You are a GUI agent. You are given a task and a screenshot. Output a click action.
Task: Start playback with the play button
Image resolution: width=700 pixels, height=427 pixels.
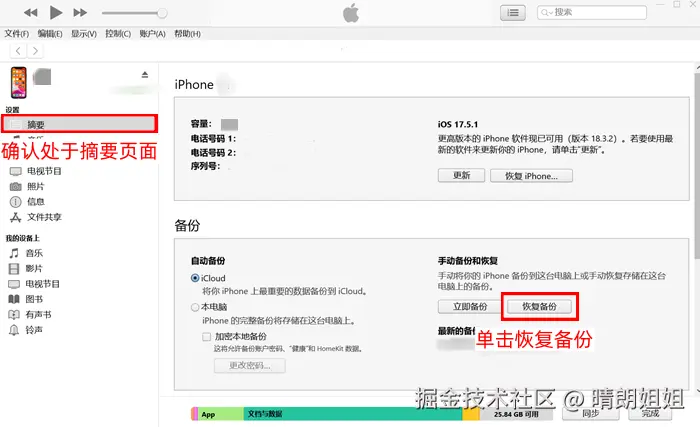click(56, 13)
